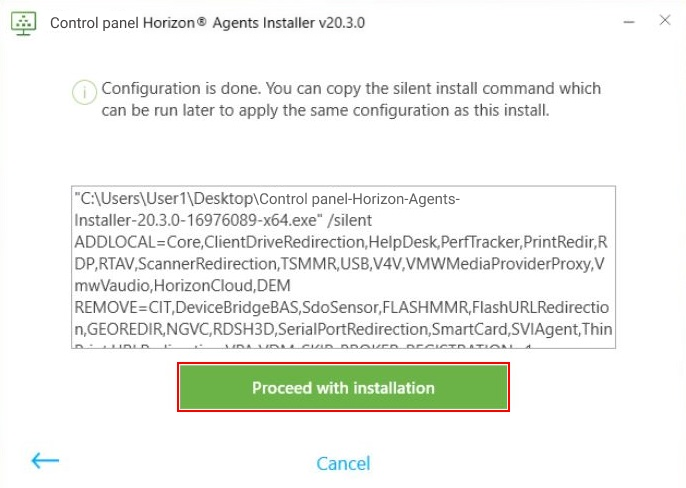686x488 pixels.
Task: Go back using the left arrow
Action: tap(45, 461)
